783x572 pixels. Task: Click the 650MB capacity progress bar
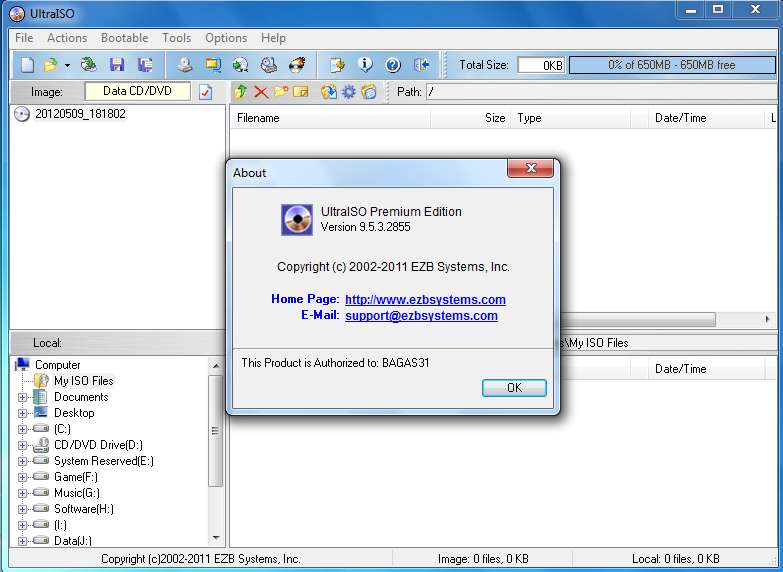[671, 65]
